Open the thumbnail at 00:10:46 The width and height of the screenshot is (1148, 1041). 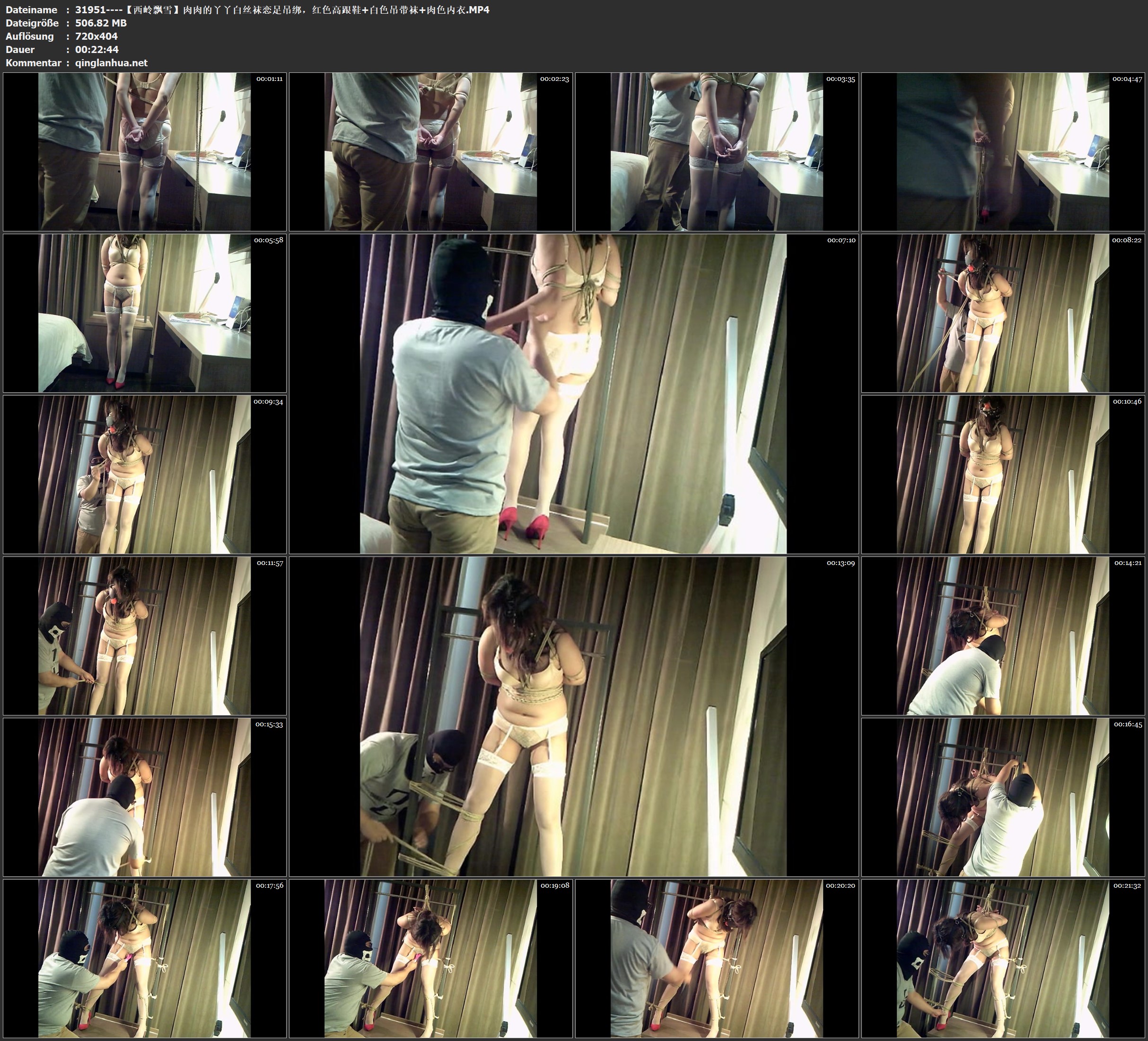(1003, 475)
